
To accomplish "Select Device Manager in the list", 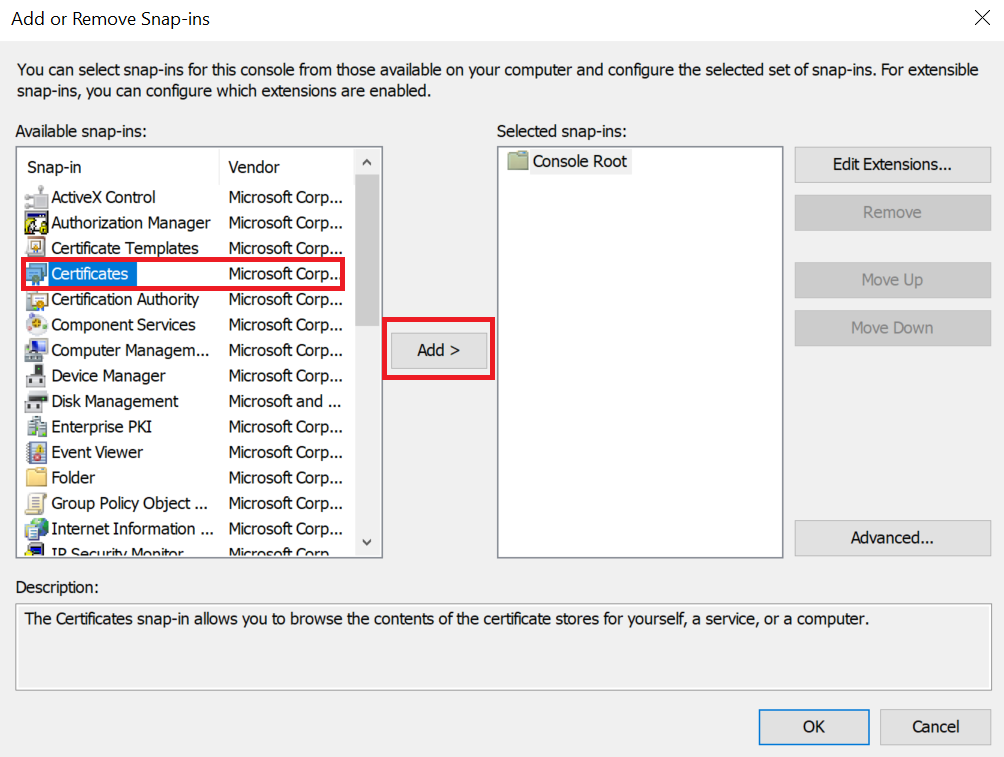I will [x=108, y=376].
